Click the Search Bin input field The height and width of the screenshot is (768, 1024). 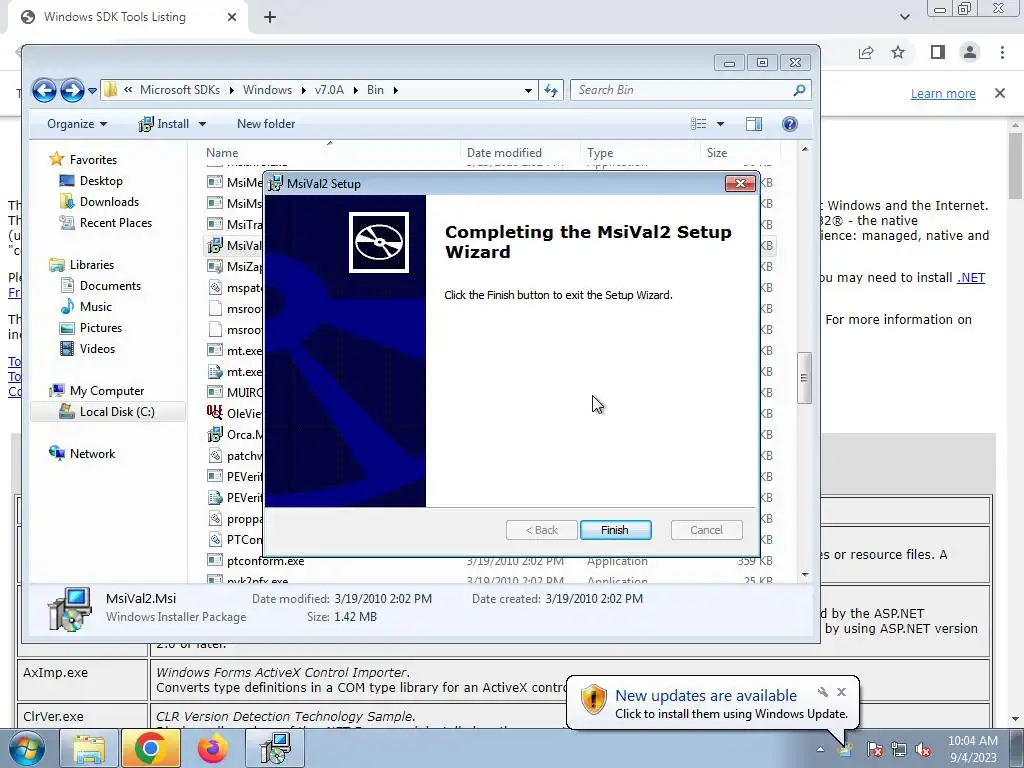coord(682,90)
